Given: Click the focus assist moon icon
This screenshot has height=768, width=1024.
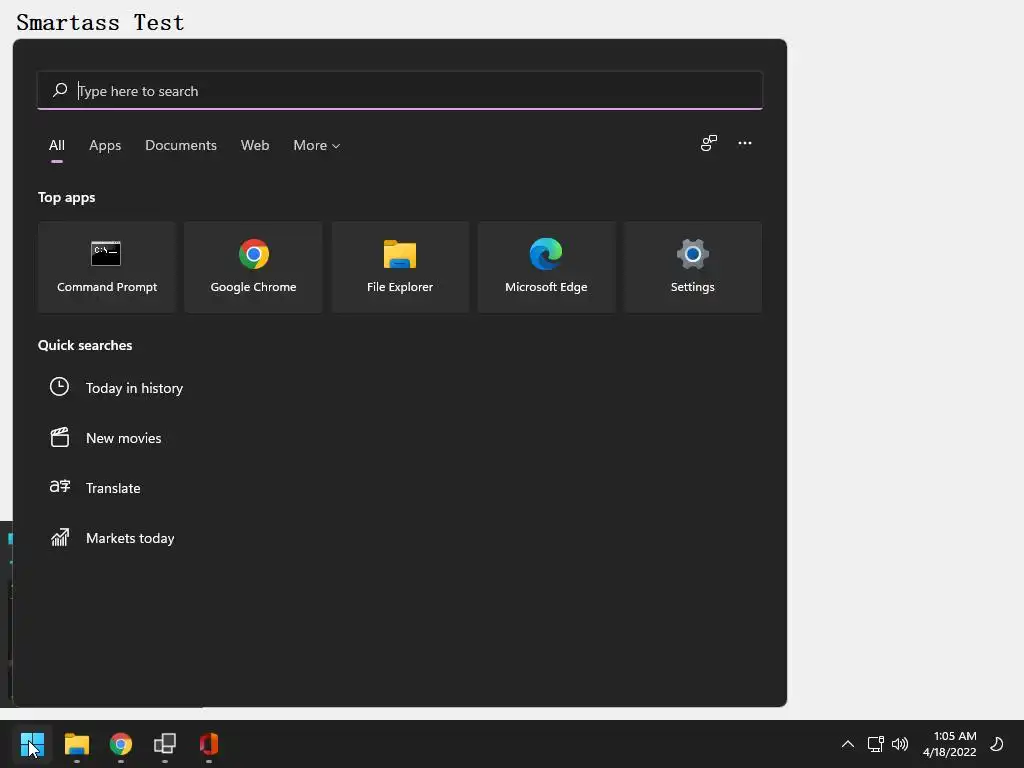Looking at the screenshot, I should pos(997,744).
